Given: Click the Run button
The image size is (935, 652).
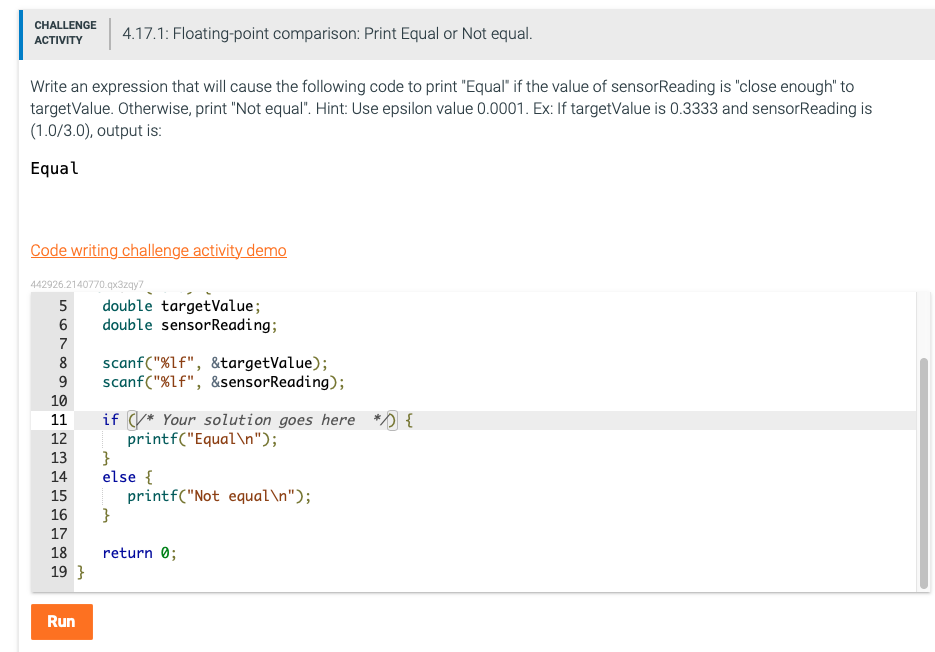Looking at the screenshot, I should pyautogui.click(x=61, y=621).
